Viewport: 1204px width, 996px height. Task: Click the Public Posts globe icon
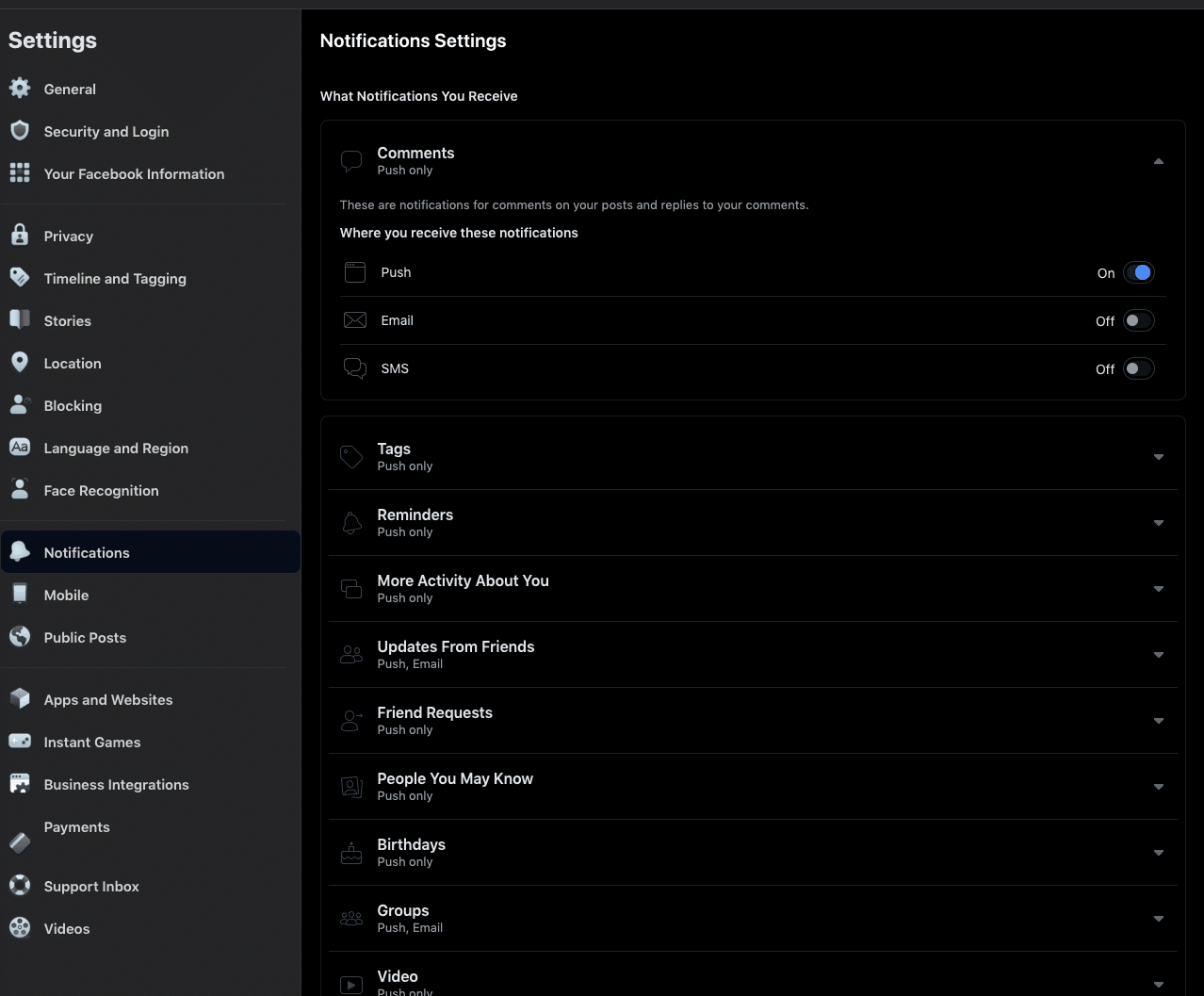coord(20,637)
